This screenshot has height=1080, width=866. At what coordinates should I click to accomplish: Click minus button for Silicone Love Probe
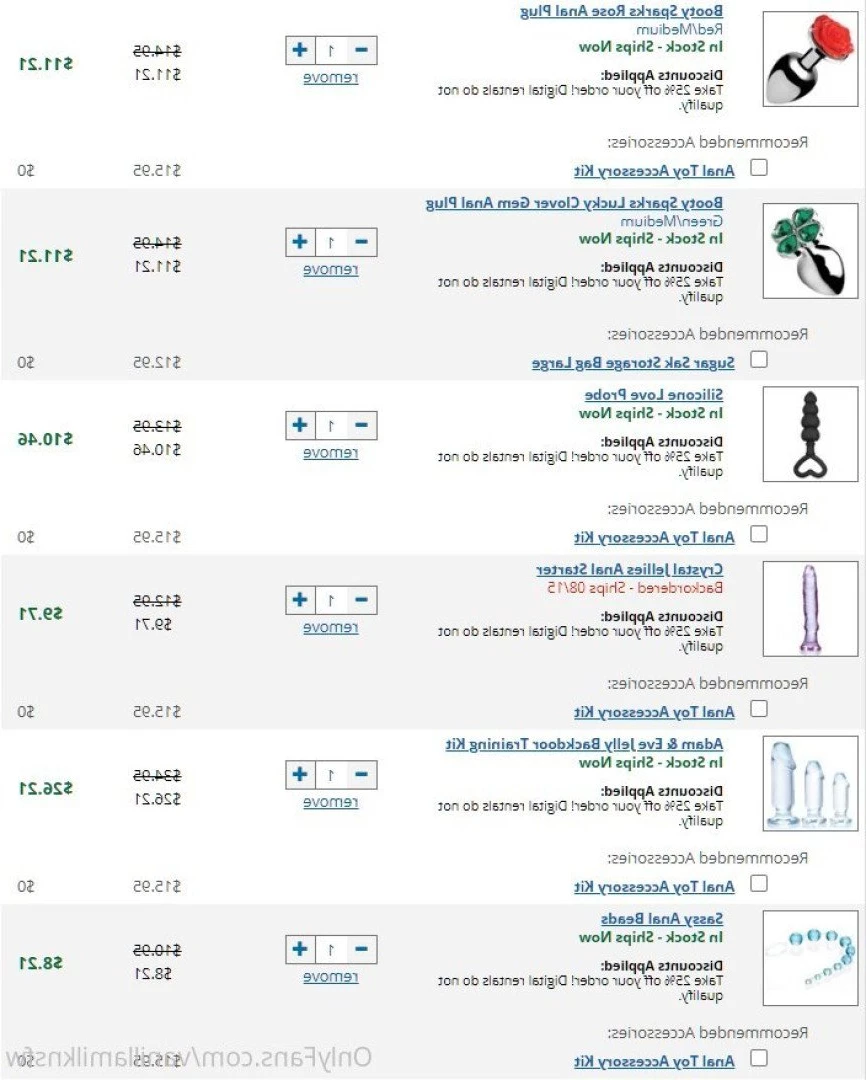coord(362,425)
